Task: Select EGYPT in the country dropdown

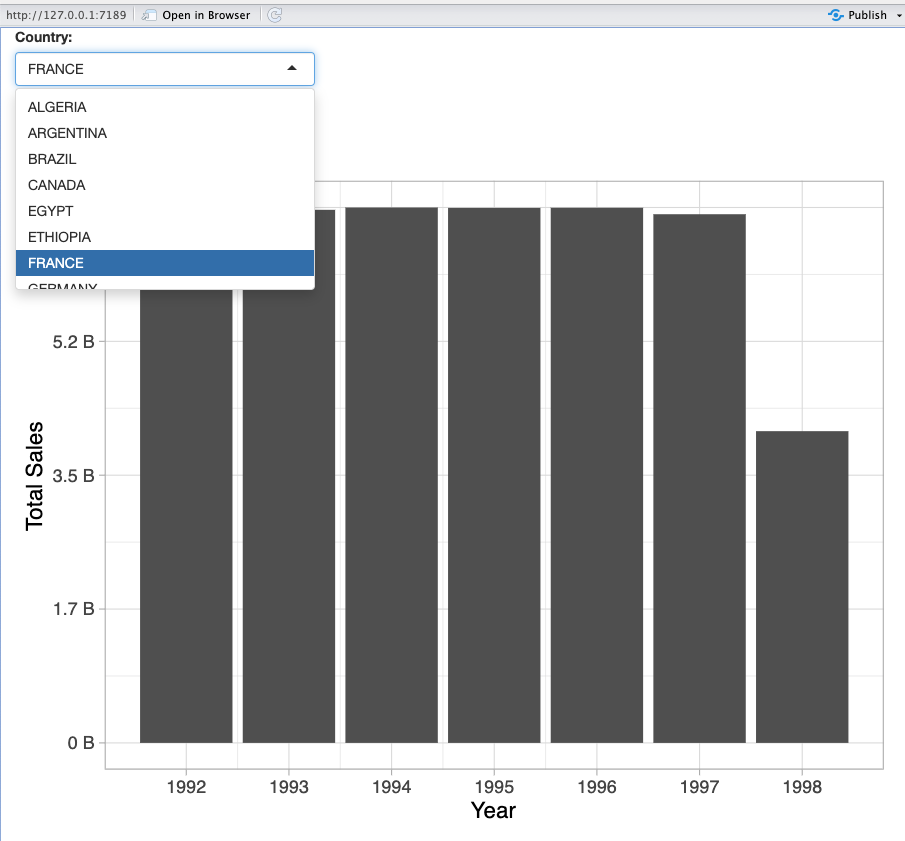Action: [x=50, y=211]
